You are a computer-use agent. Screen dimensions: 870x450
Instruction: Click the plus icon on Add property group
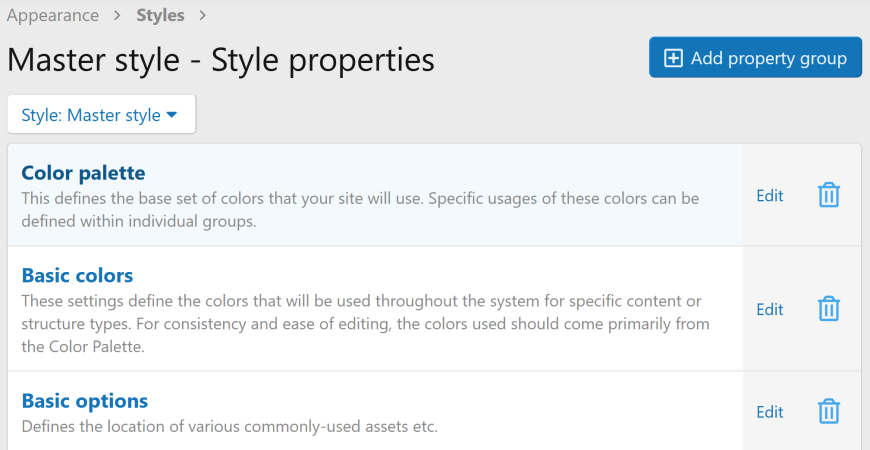(x=674, y=58)
